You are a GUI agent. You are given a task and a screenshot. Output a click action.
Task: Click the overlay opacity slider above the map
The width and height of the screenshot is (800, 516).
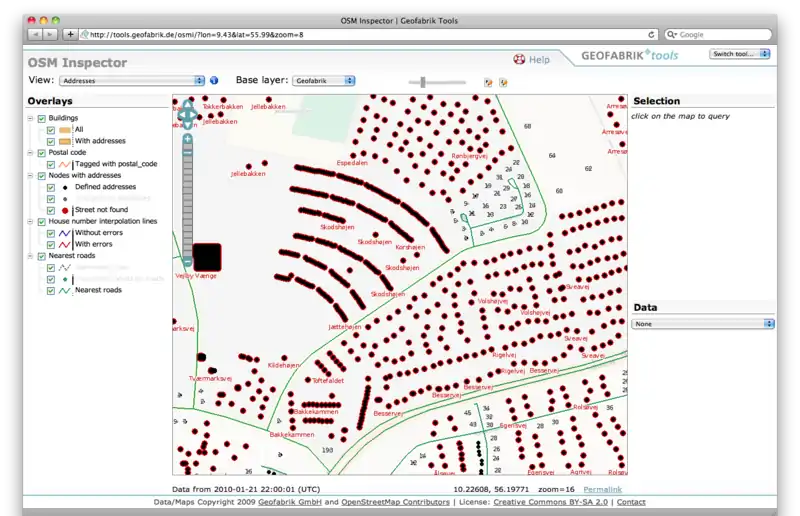[x=424, y=82]
